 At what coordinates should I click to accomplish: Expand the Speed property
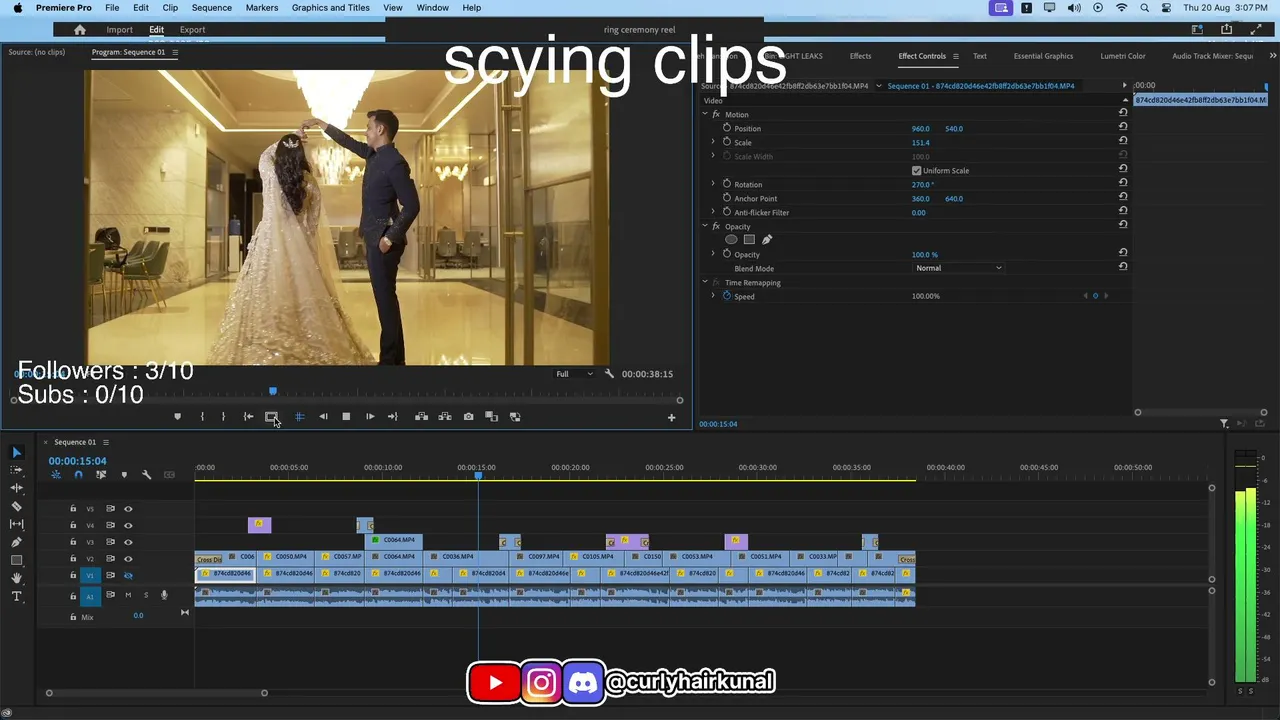[x=713, y=296]
